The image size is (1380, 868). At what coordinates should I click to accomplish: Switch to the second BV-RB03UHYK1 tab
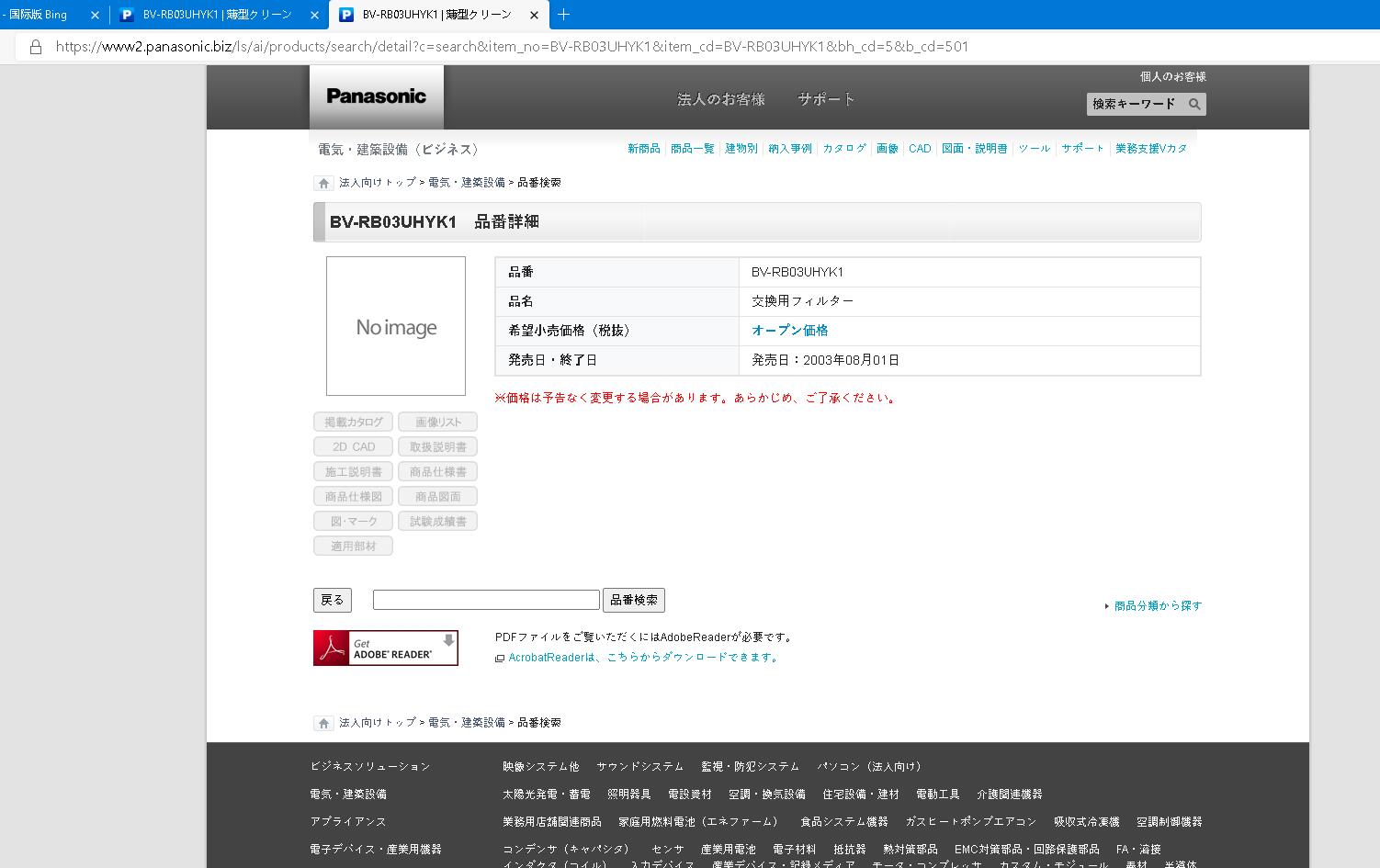pyautogui.click(x=218, y=15)
